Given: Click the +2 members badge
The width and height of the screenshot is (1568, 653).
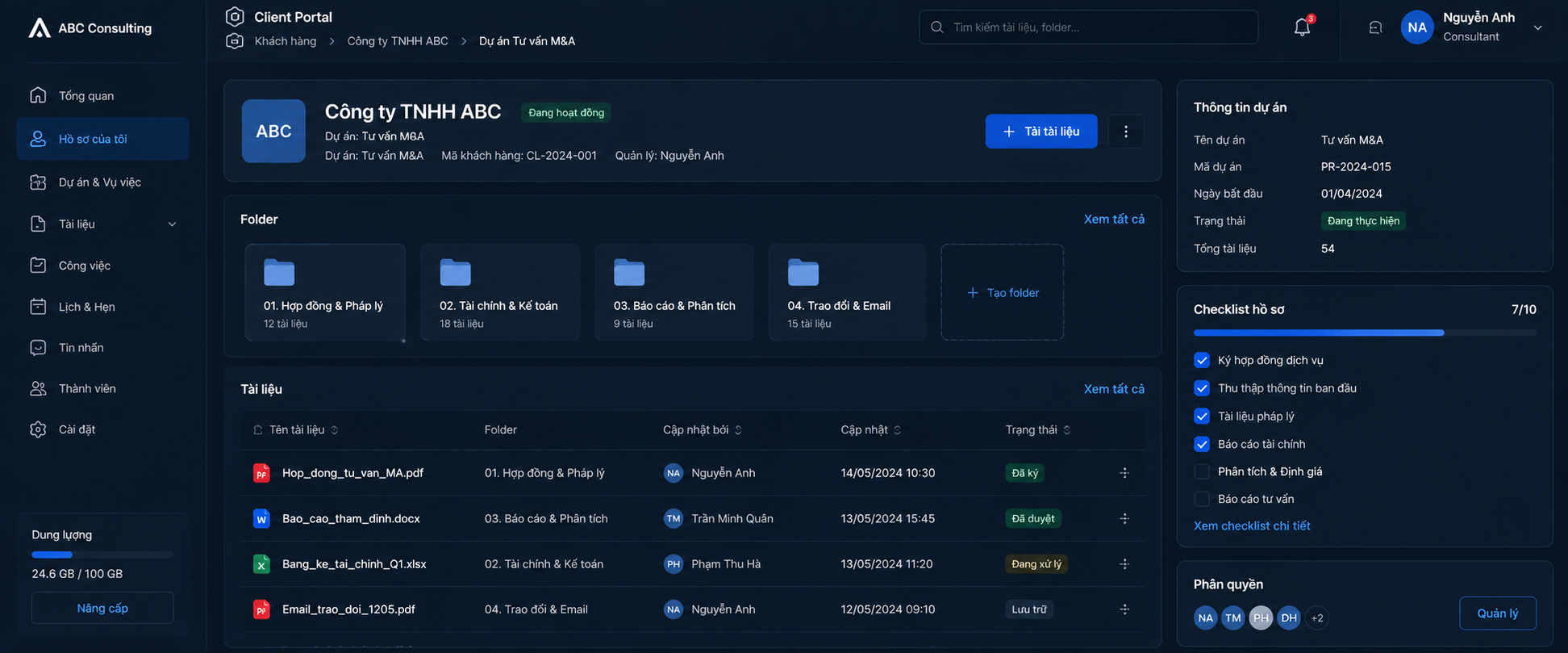Looking at the screenshot, I should coord(1317,618).
